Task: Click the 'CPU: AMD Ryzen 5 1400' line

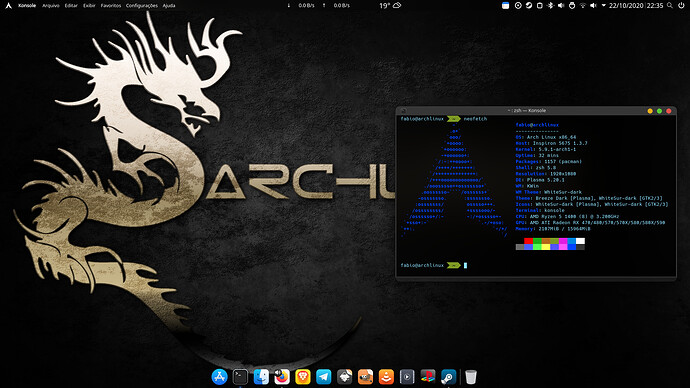Action: pyautogui.click(x=567, y=216)
